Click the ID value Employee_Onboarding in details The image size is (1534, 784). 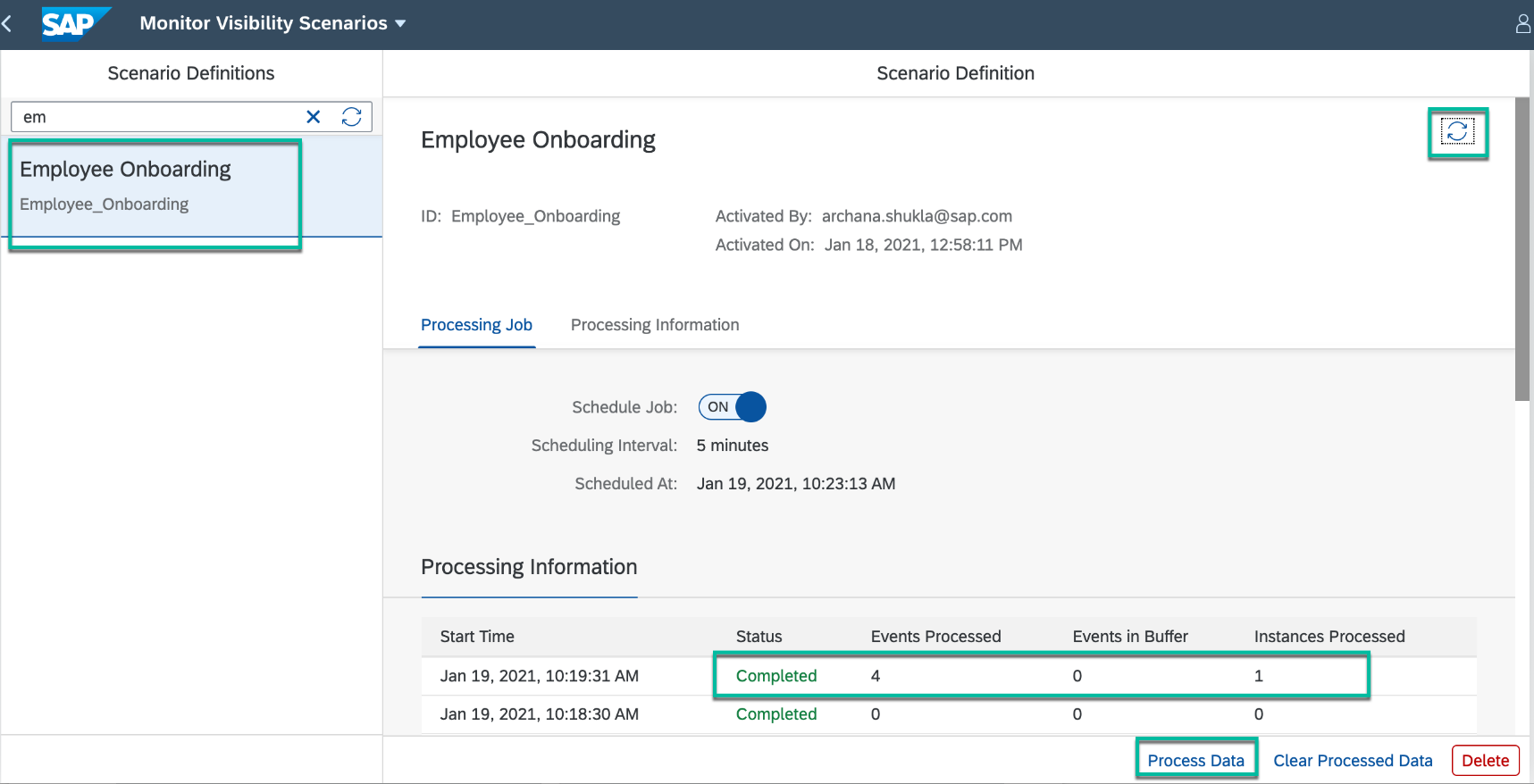click(535, 216)
